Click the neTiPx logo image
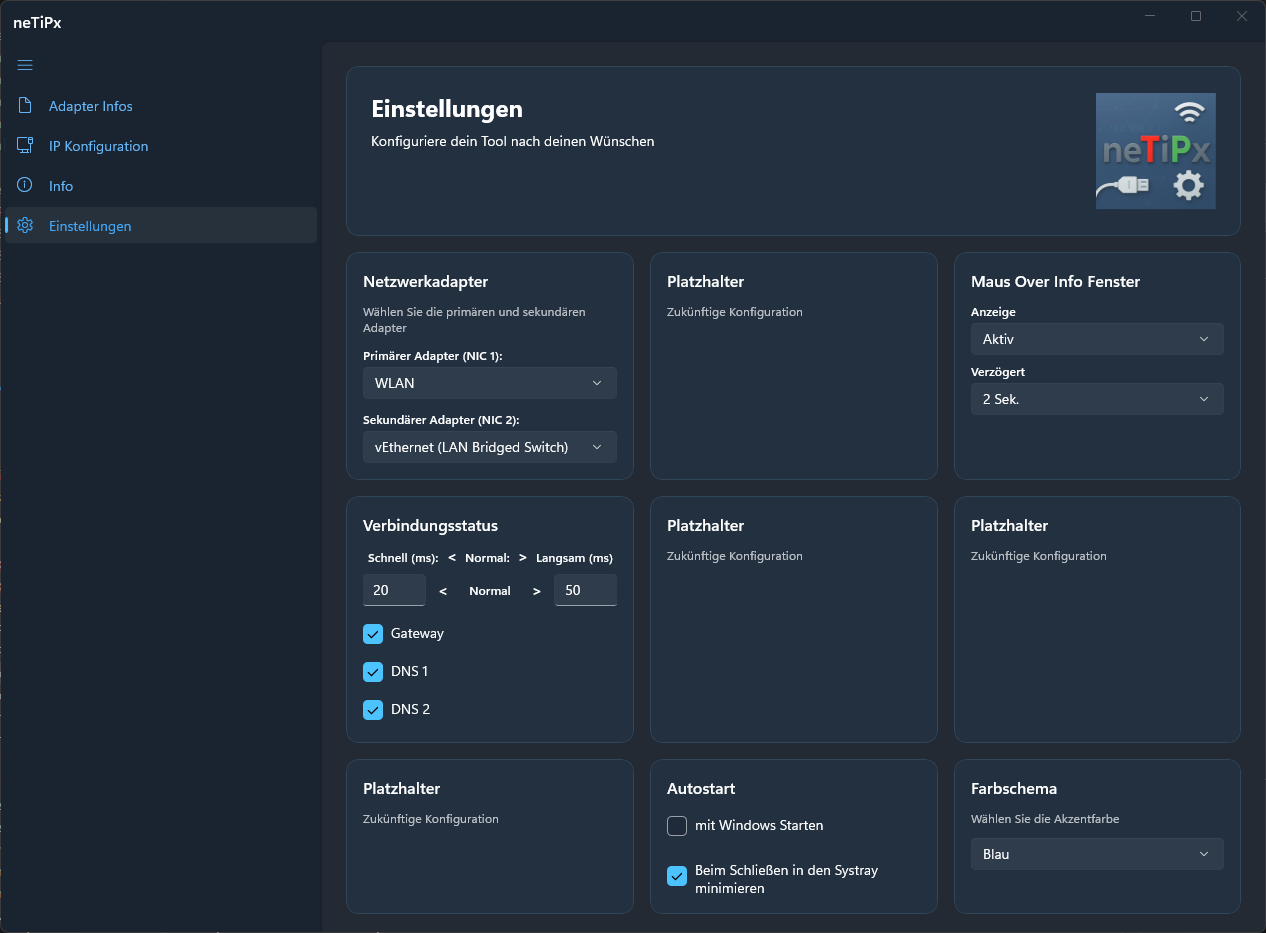 (x=1155, y=151)
